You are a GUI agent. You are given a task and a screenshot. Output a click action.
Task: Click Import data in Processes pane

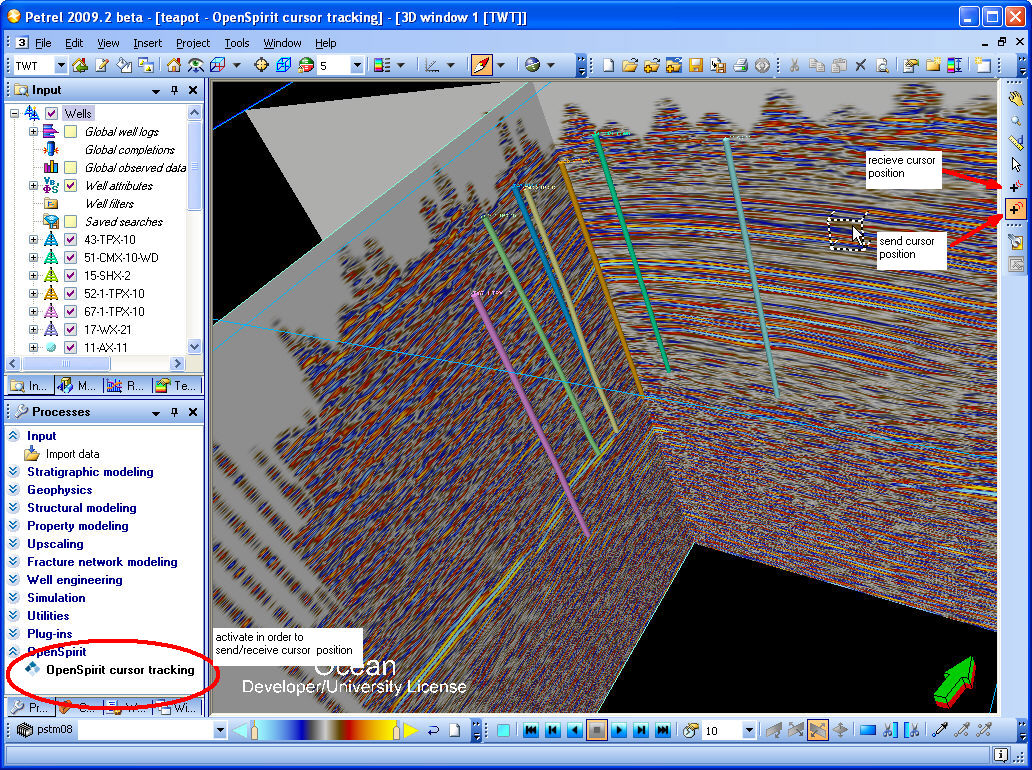pos(72,454)
